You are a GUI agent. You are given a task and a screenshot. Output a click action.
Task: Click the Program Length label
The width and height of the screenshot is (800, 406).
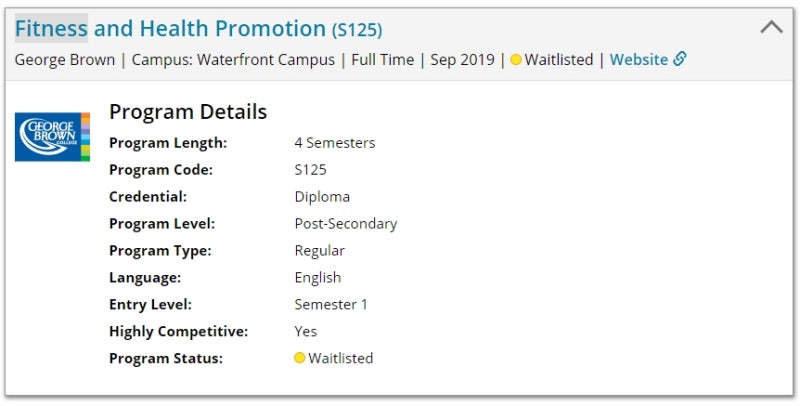(x=168, y=143)
